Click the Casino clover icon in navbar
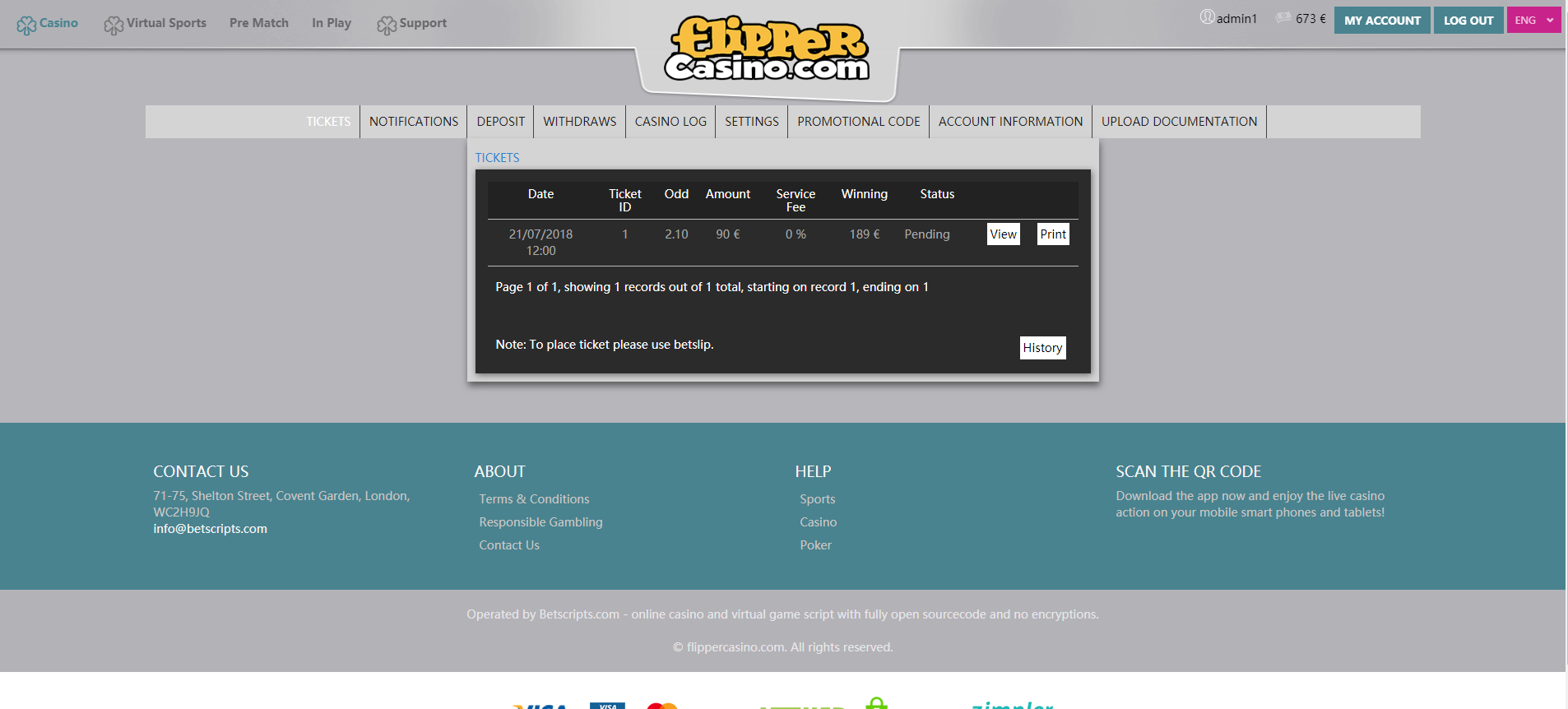1568x709 pixels. pyautogui.click(x=26, y=25)
